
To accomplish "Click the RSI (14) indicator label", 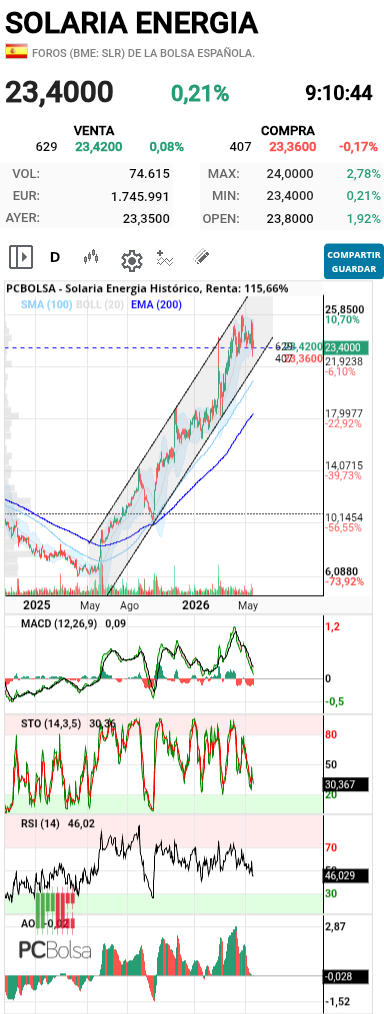I will [x=39, y=824].
